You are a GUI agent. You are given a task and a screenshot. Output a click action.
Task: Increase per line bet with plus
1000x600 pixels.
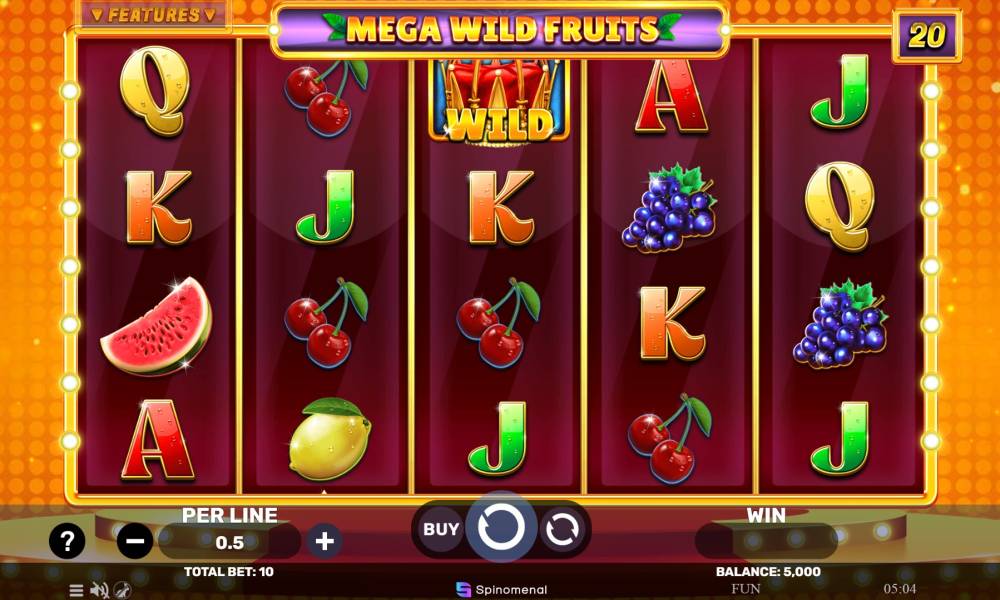(x=325, y=541)
